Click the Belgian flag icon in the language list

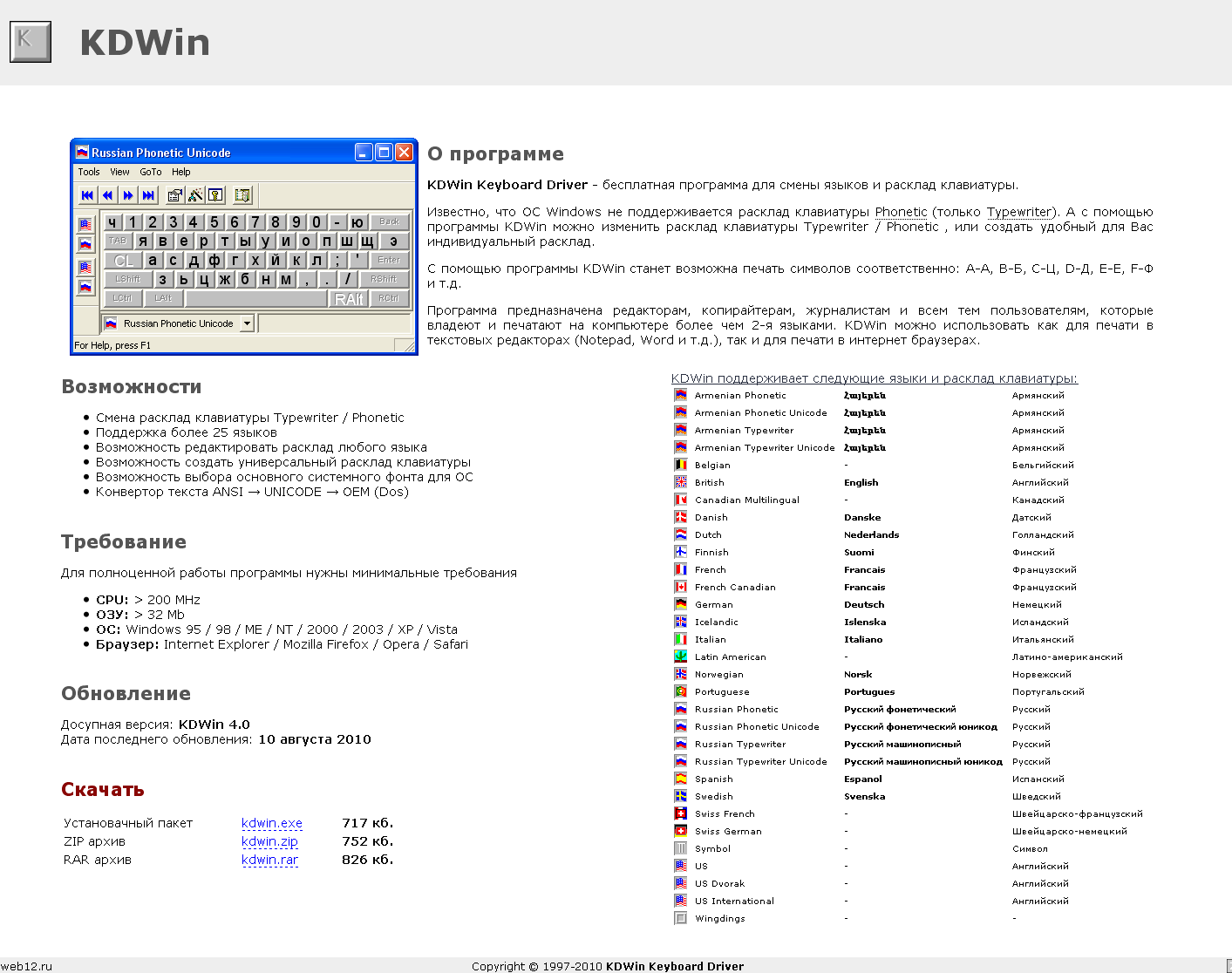(680, 465)
